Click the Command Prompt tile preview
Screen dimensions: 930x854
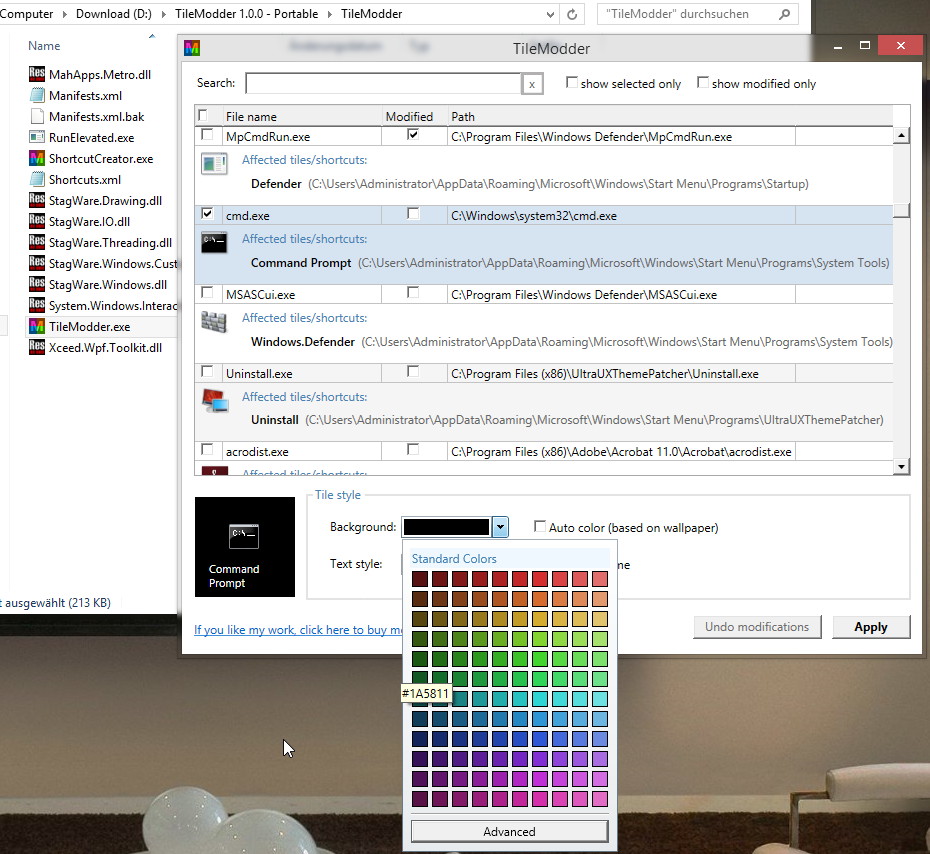click(x=245, y=547)
